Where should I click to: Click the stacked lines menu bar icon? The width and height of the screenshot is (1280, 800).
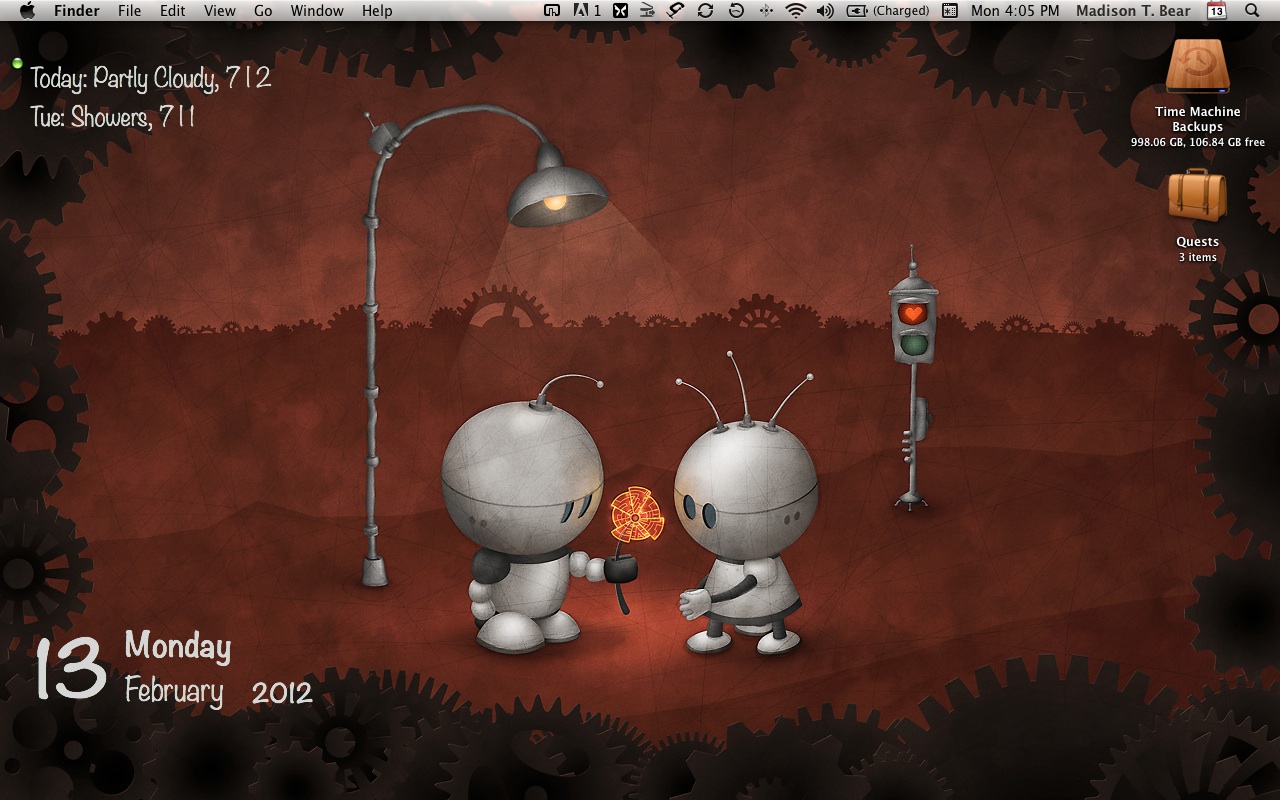click(x=647, y=10)
